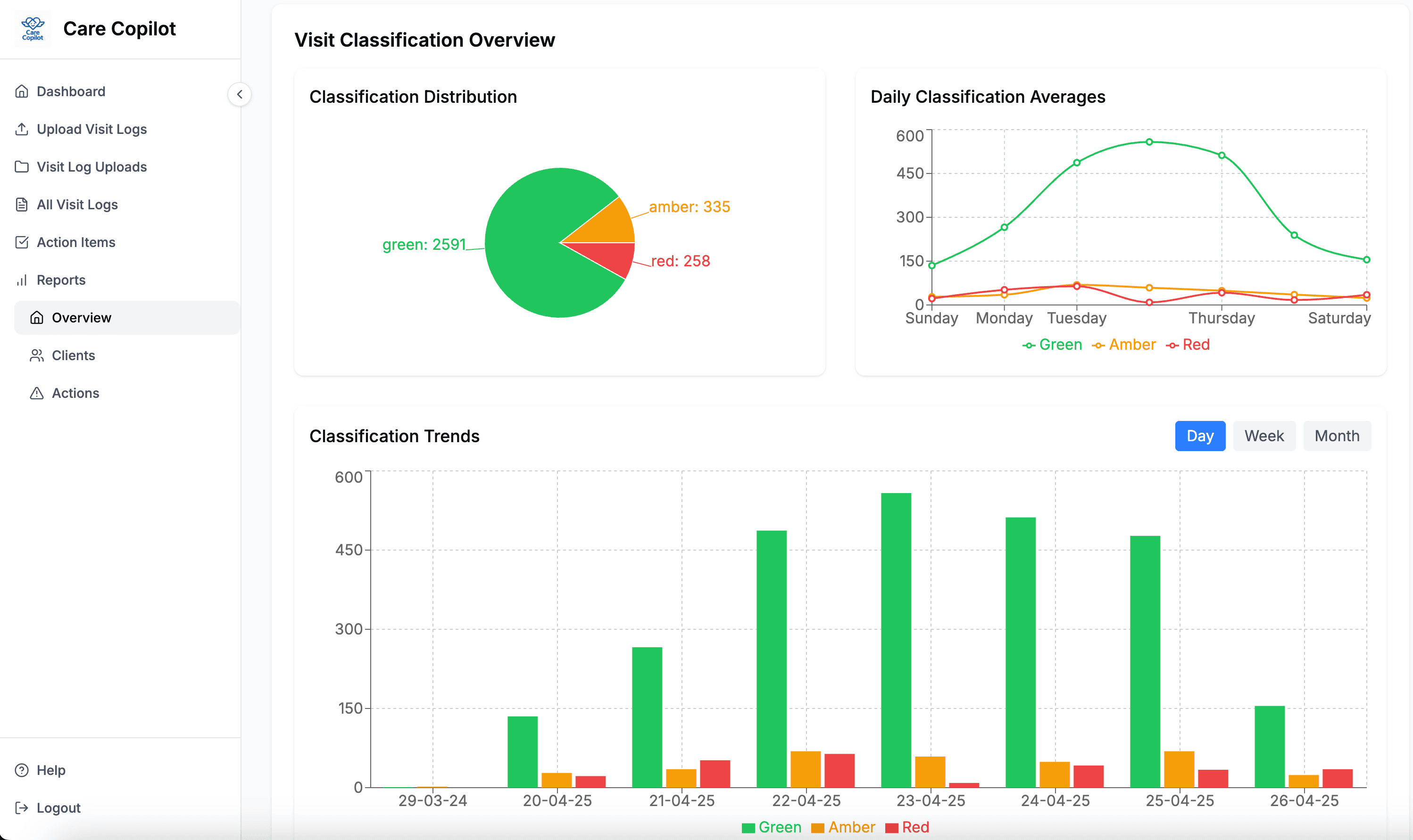This screenshot has height=840, width=1413.
Task: Switch trends view to Week
Action: (x=1263, y=436)
